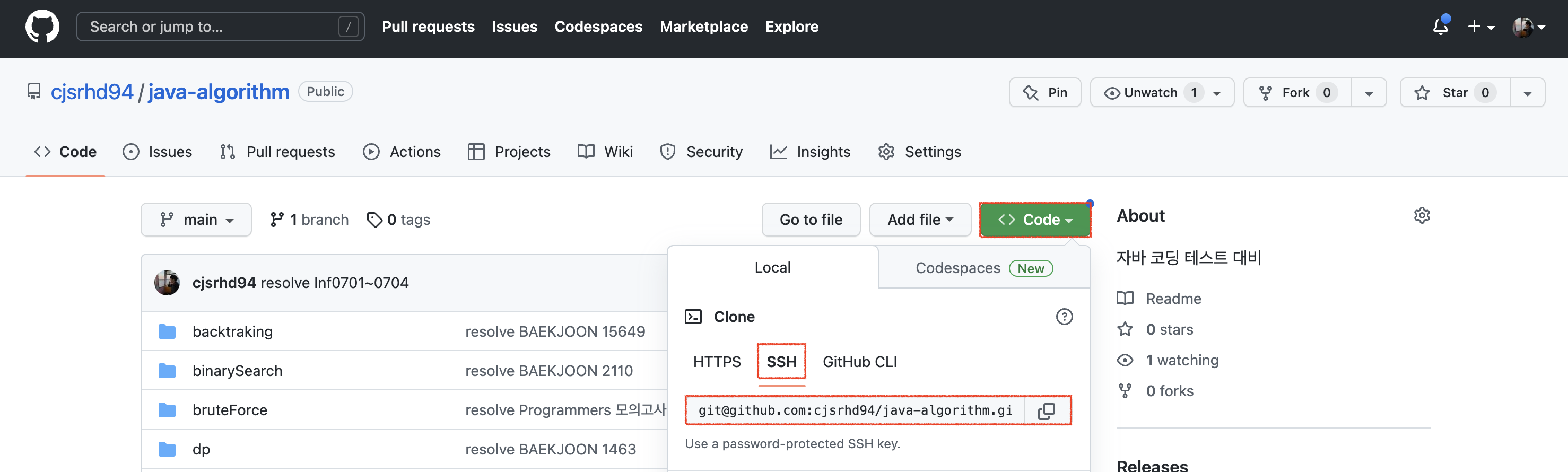Click cjsrhd94 author name in commit row
The width and height of the screenshot is (1568, 472).
coord(224,283)
